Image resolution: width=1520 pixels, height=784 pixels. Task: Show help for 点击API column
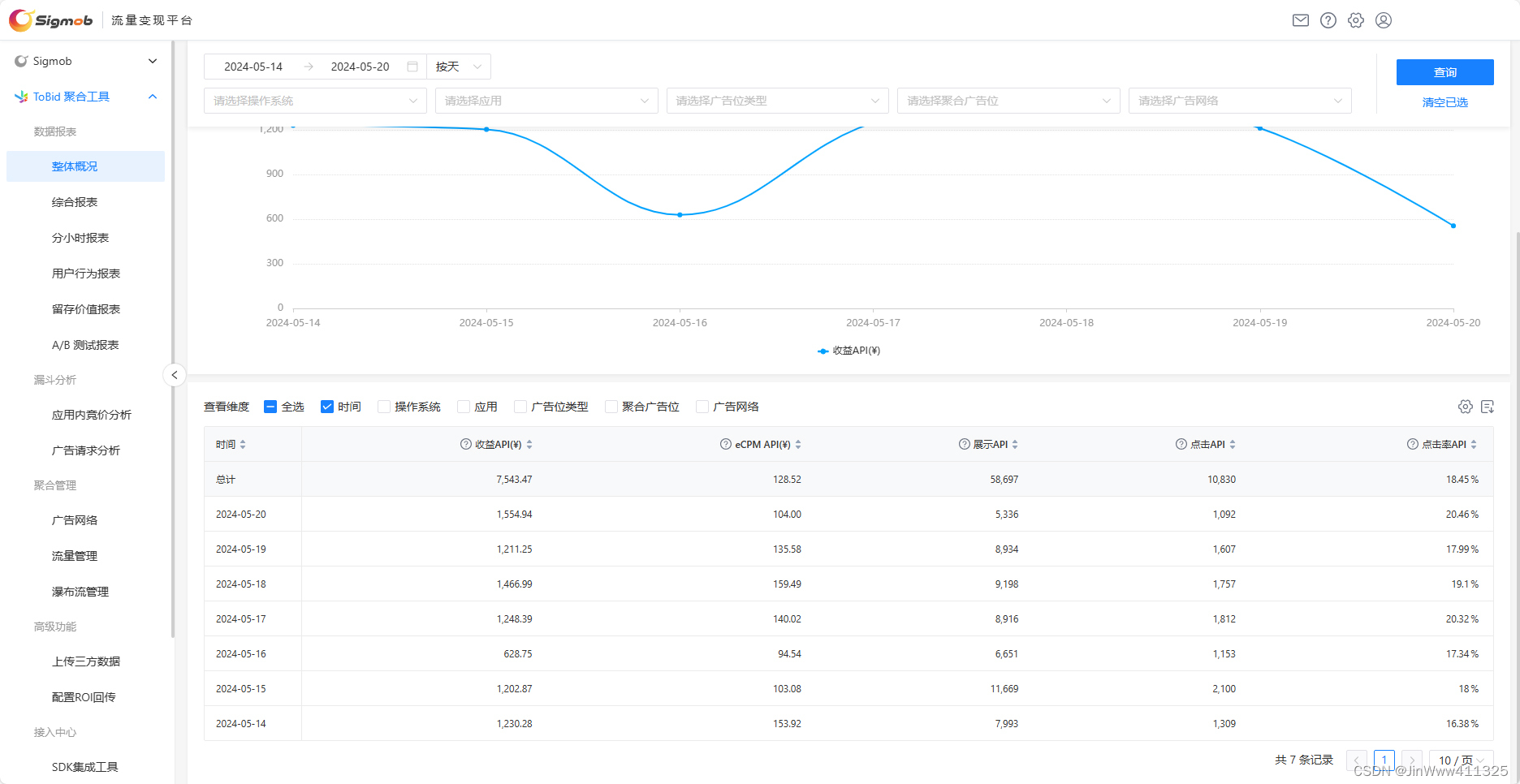[x=1181, y=444]
